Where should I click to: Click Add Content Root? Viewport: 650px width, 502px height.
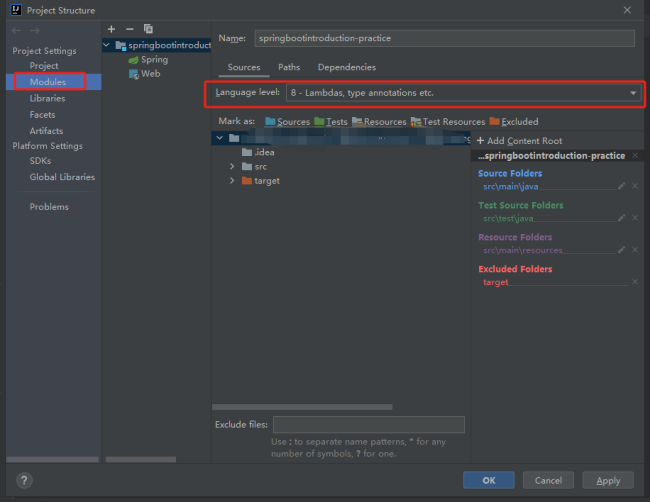coord(519,141)
